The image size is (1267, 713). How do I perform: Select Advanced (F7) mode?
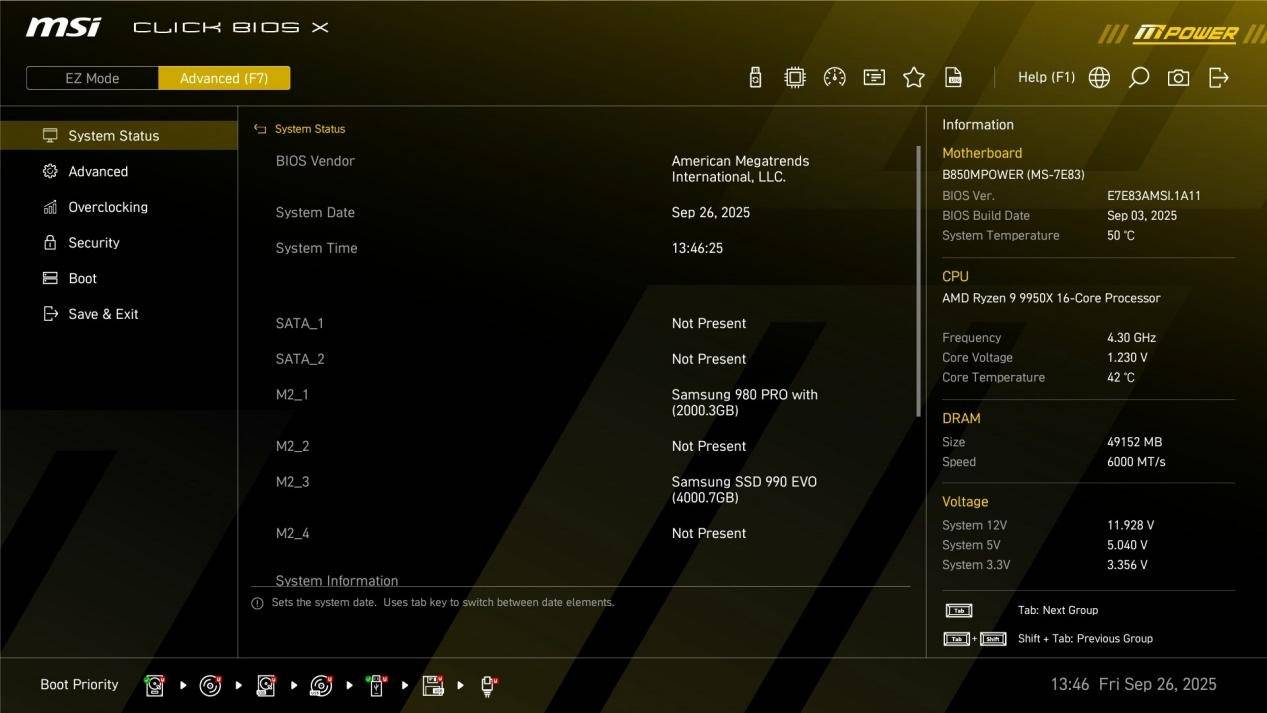[224, 78]
